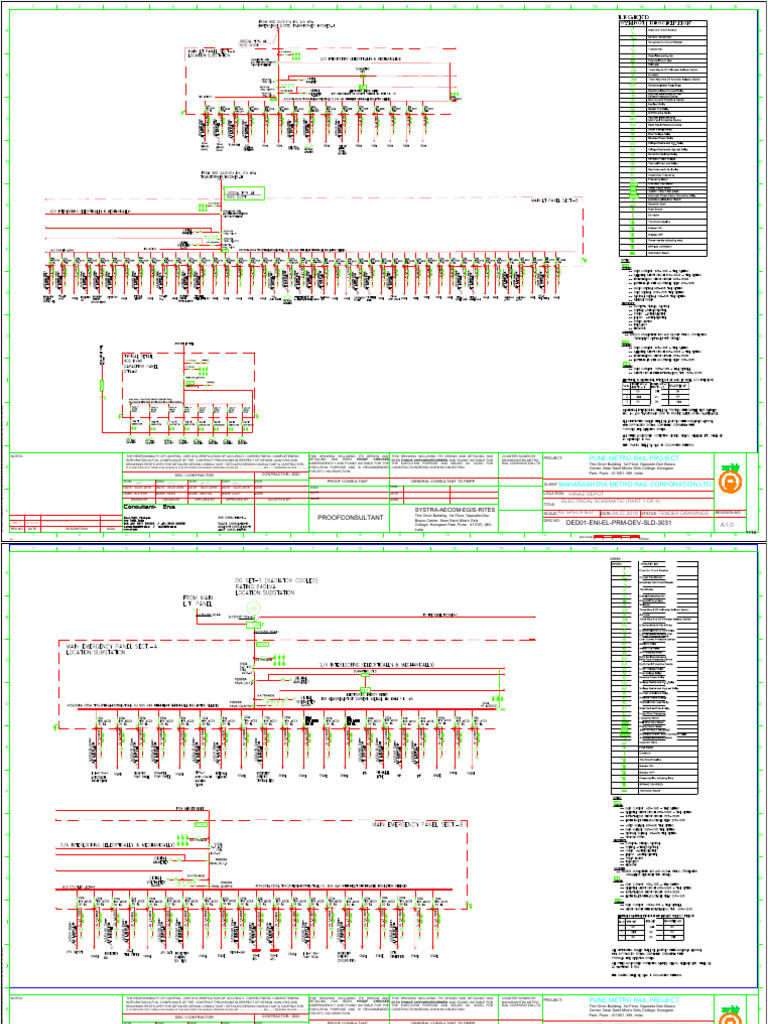Click 'MAIN EMERGENCY PANEL SECT.-A' label
This screenshot has width=768, height=1024.
112,647
